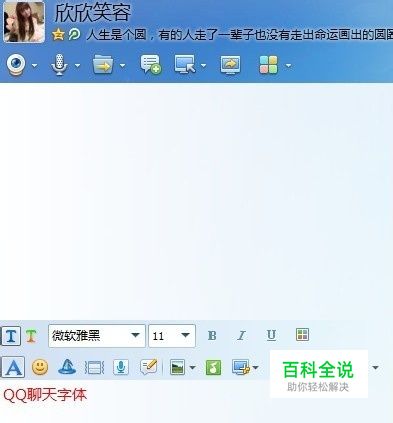Screen dimensions: 393x423
Task: Open the handwriting message input icon
Action: point(148,367)
